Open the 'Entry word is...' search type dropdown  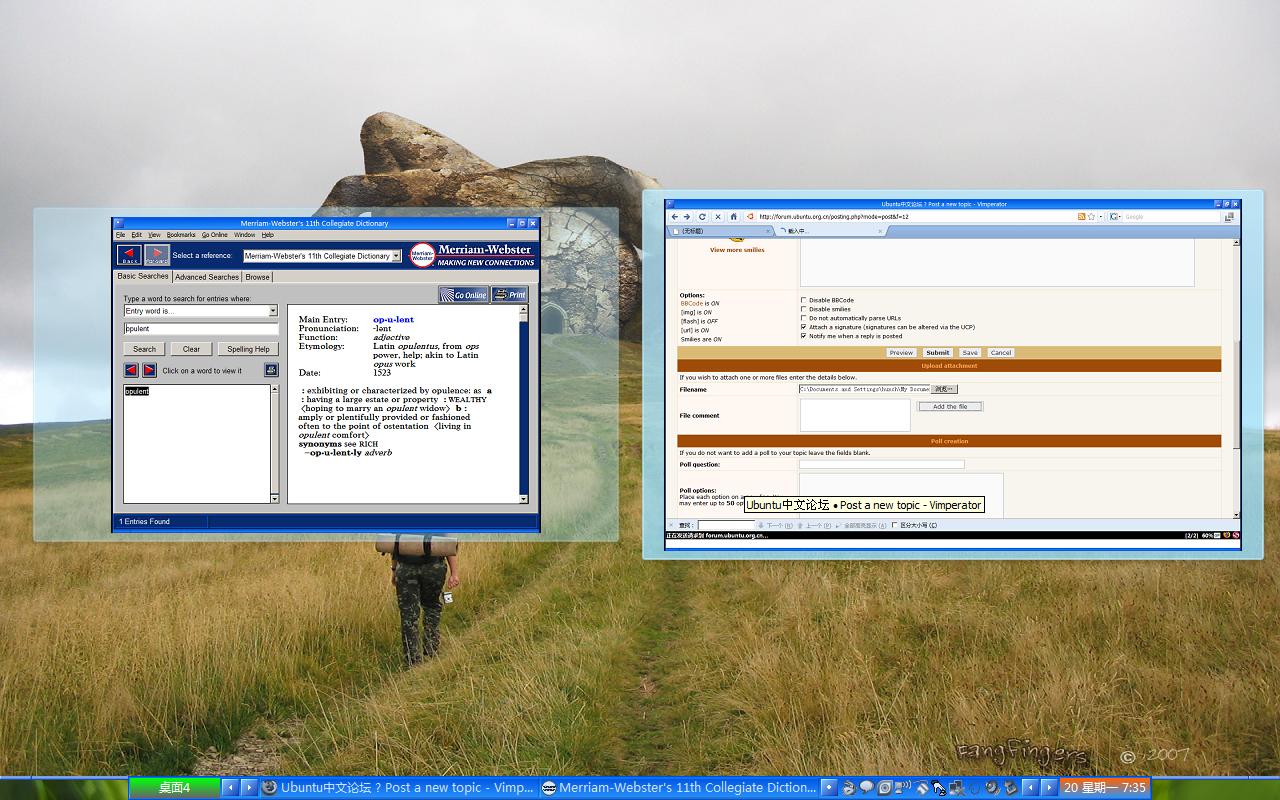point(273,311)
